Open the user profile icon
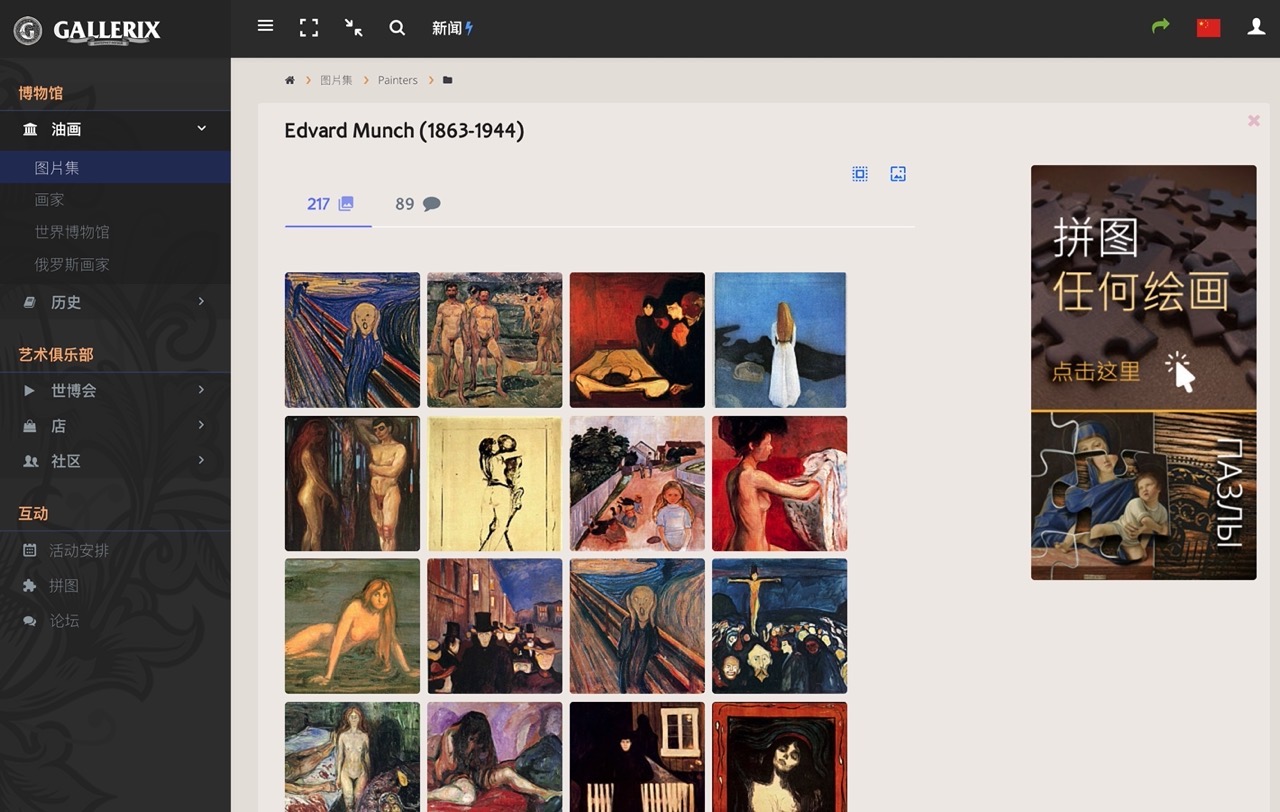The height and width of the screenshot is (812, 1280). [1256, 27]
